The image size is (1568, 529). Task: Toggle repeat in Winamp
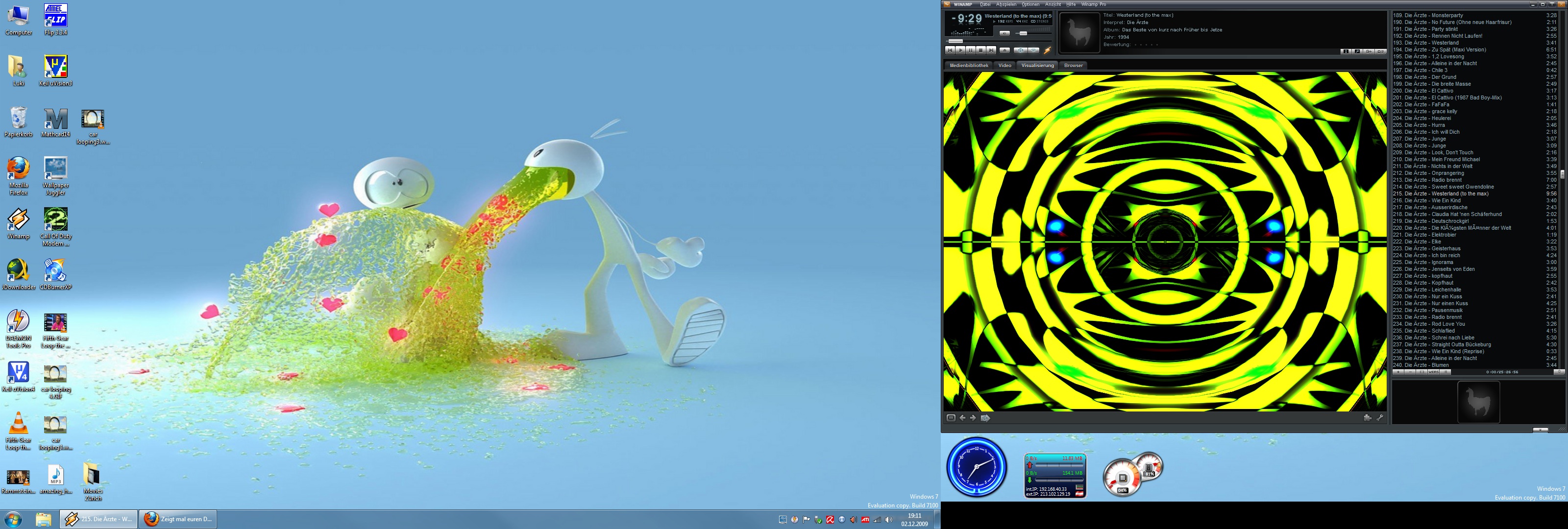click(x=1033, y=50)
